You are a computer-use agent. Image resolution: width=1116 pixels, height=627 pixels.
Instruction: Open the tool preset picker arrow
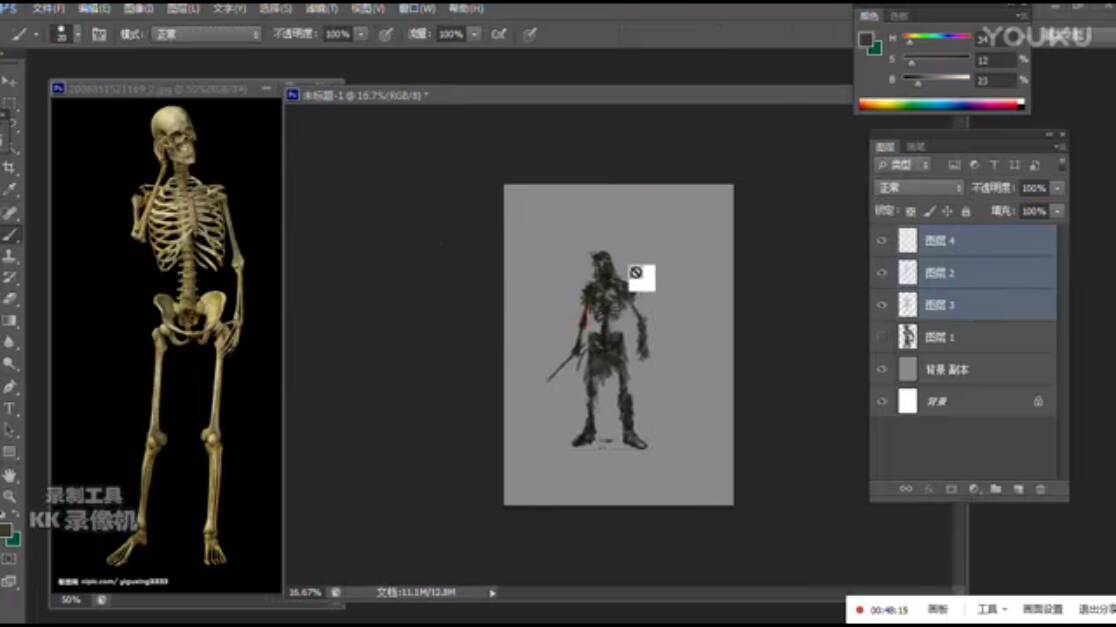(x=36, y=34)
